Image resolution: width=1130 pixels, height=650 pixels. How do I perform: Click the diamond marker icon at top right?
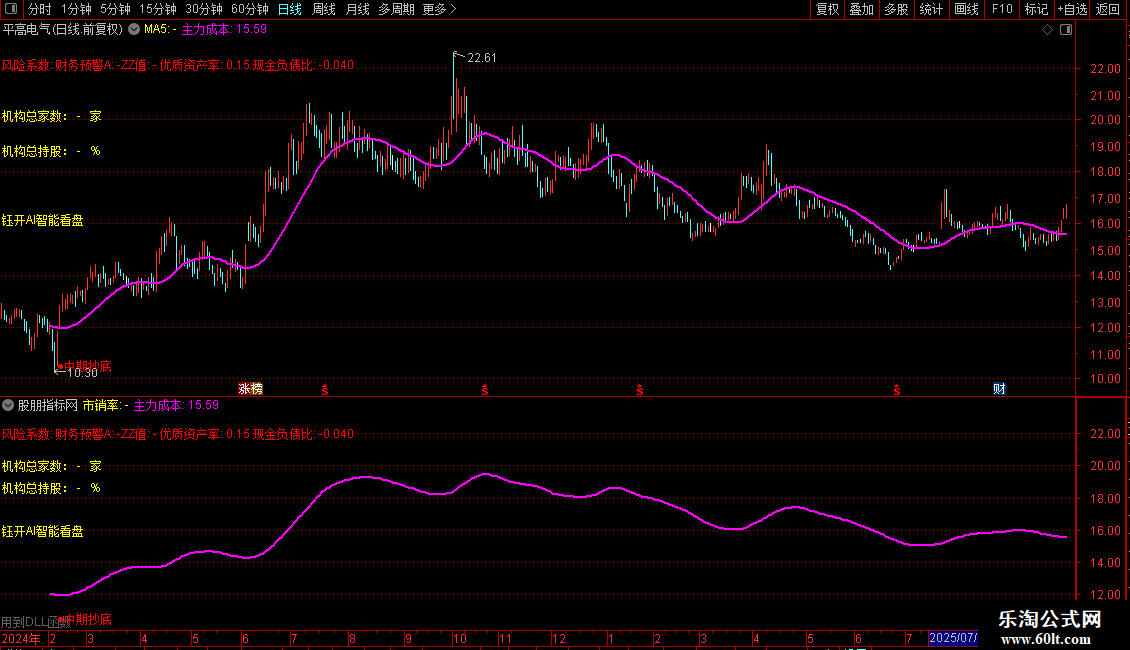[1047, 30]
